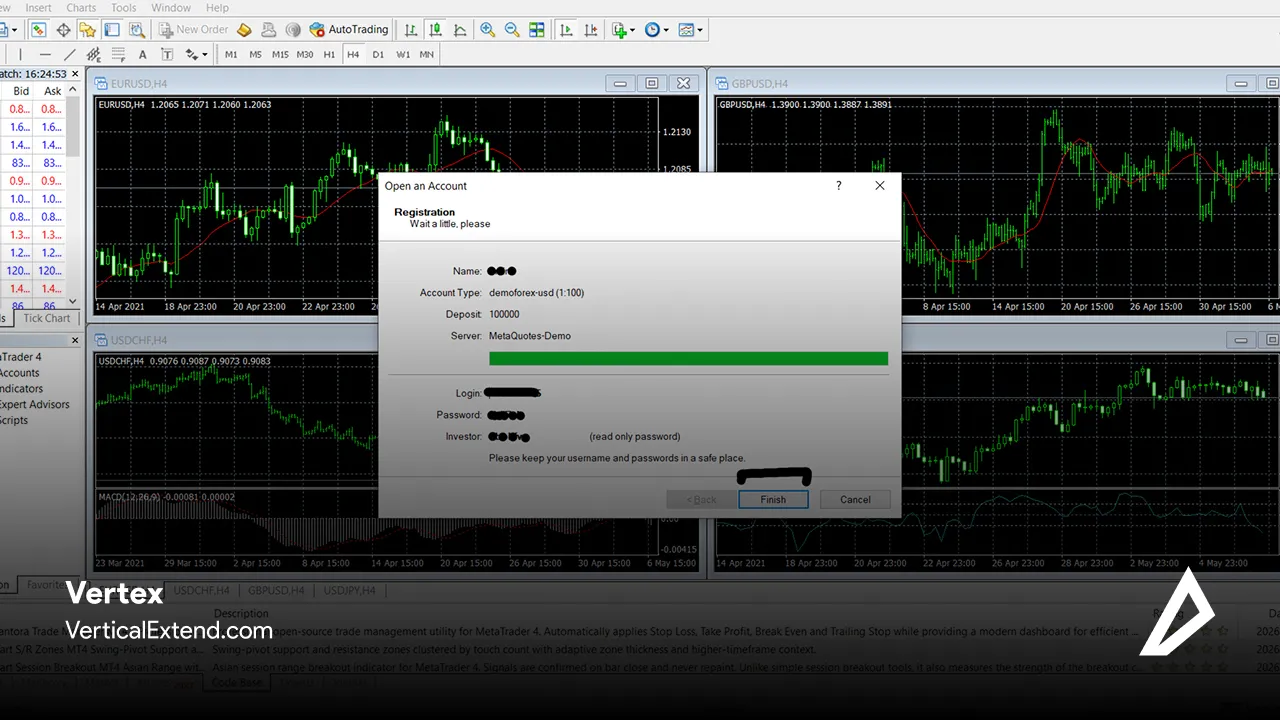Select Scripts in the Navigator tree

[14, 421]
